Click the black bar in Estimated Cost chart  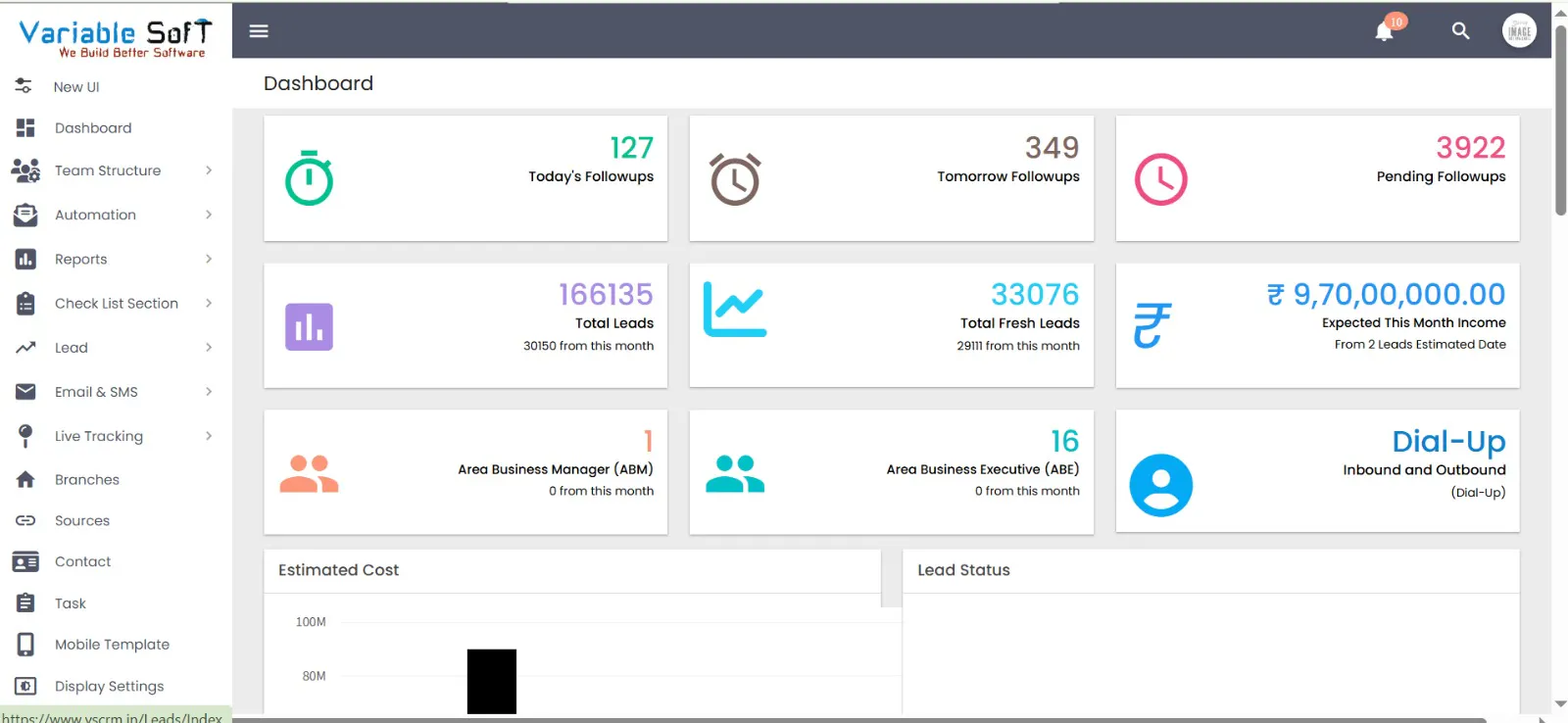click(x=492, y=682)
